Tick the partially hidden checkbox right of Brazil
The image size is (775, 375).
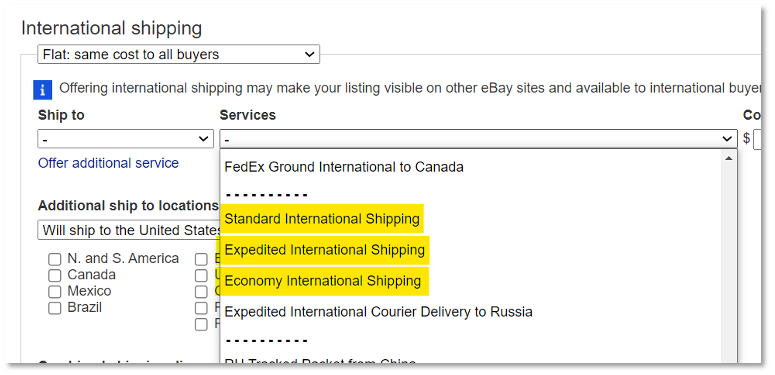201,308
